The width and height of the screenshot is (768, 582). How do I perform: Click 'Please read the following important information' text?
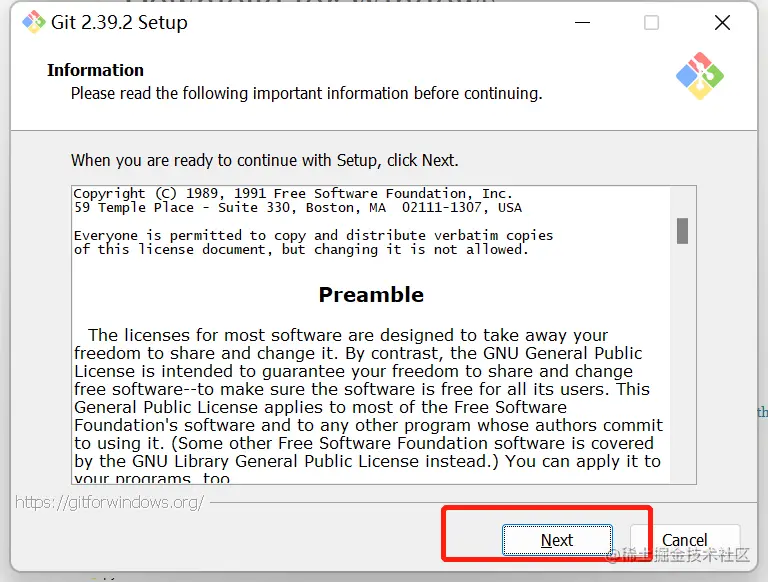pyautogui.click(x=307, y=93)
